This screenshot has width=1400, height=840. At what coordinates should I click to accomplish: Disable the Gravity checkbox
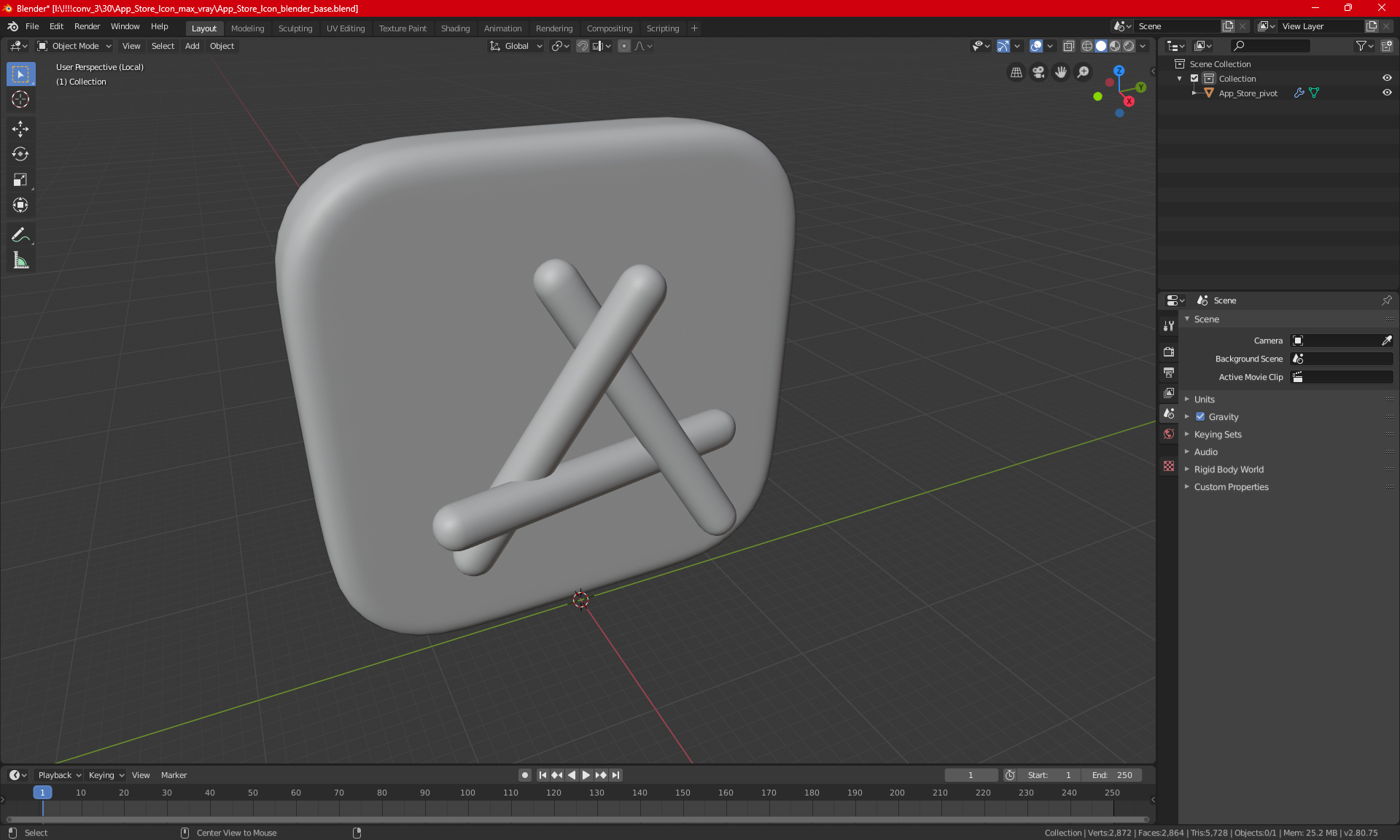pyautogui.click(x=1200, y=417)
